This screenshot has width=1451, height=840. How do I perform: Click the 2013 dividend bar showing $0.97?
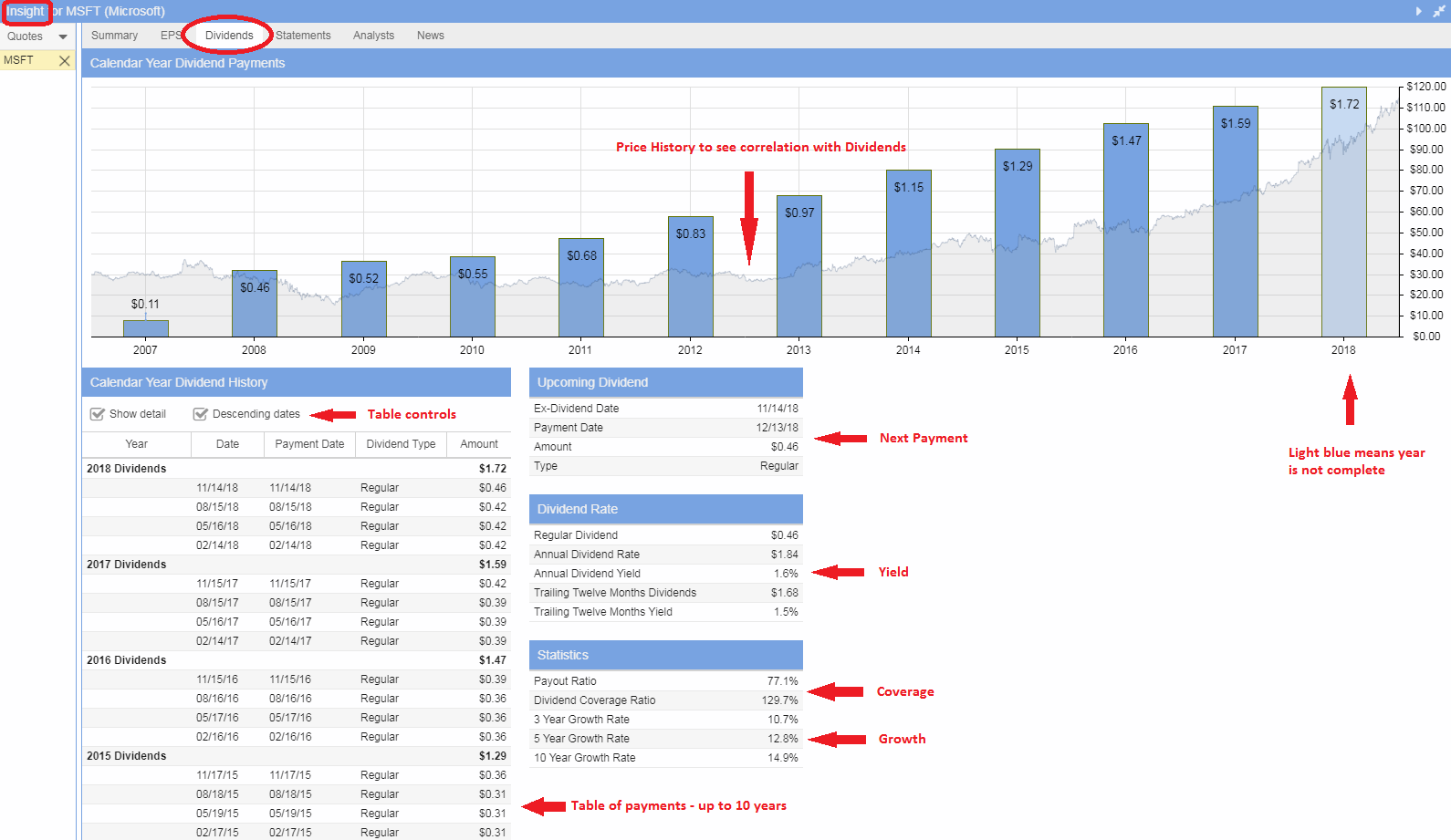799,269
